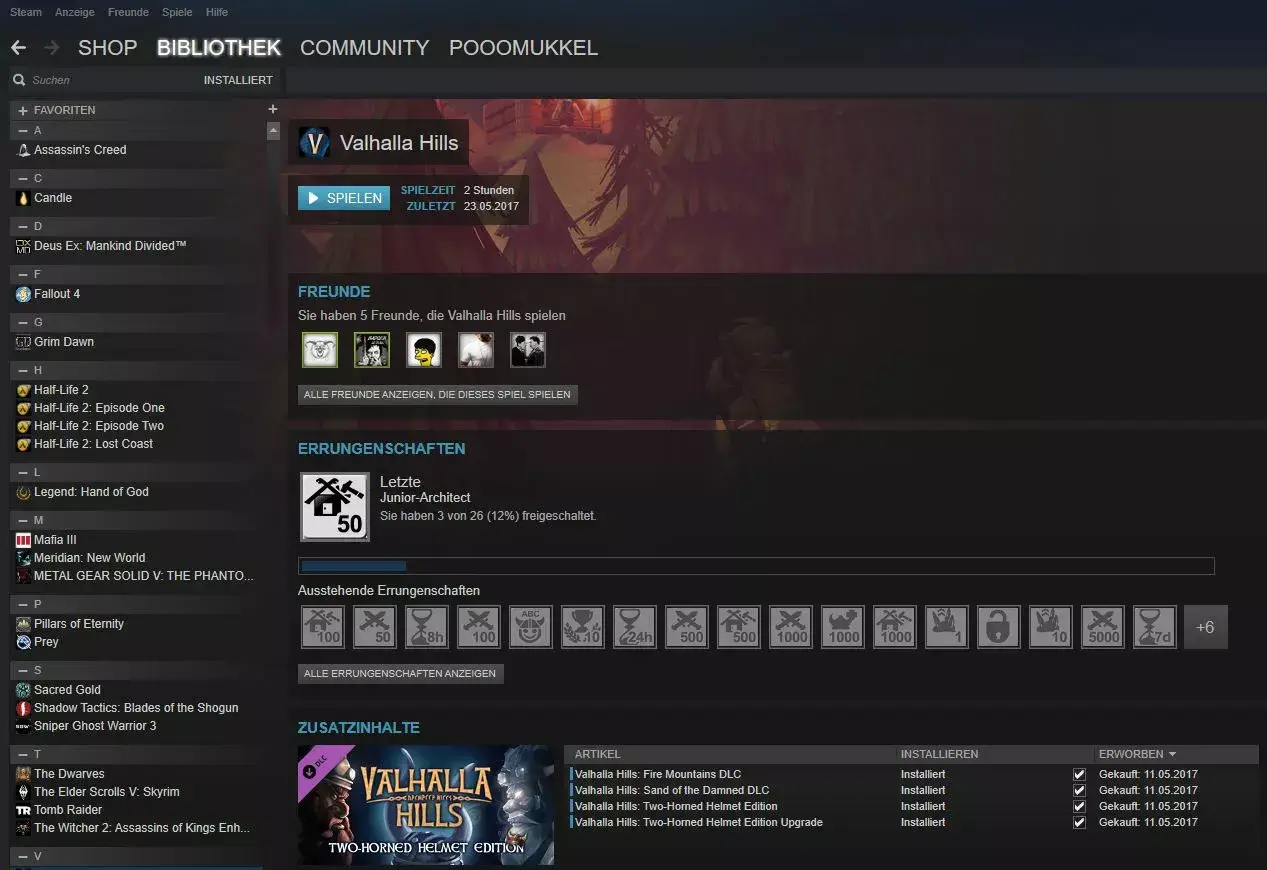This screenshot has width=1267, height=870.
Task: Click the Half-Life 2: Episode One icon
Action: (24, 408)
